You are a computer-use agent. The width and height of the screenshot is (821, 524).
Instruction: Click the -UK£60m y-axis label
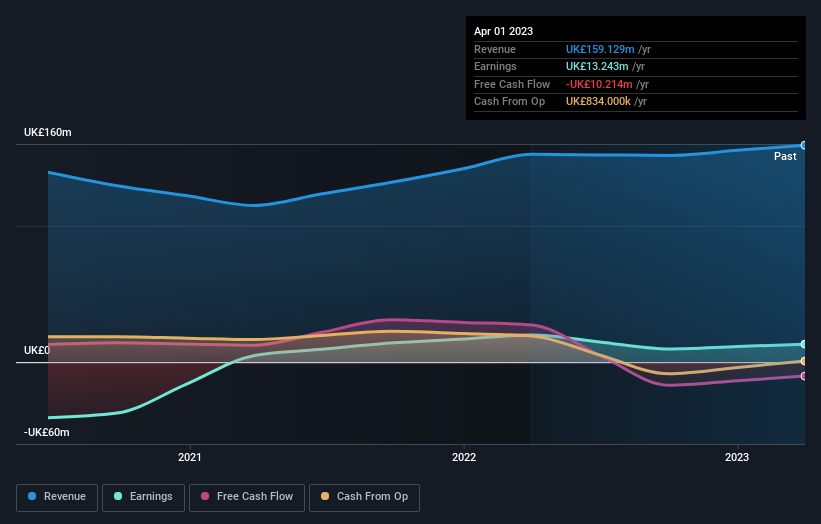pyautogui.click(x=47, y=432)
